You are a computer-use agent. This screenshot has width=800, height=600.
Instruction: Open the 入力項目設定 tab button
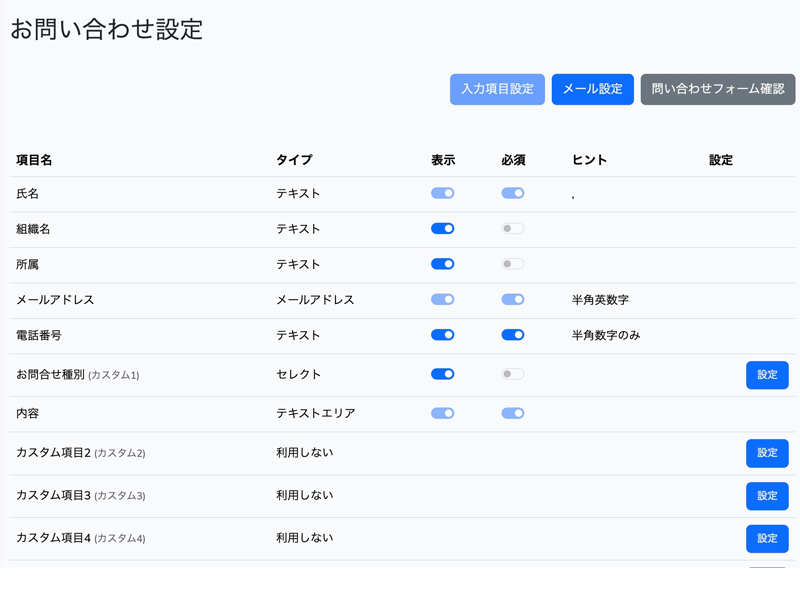pyautogui.click(x=497, y=89)
